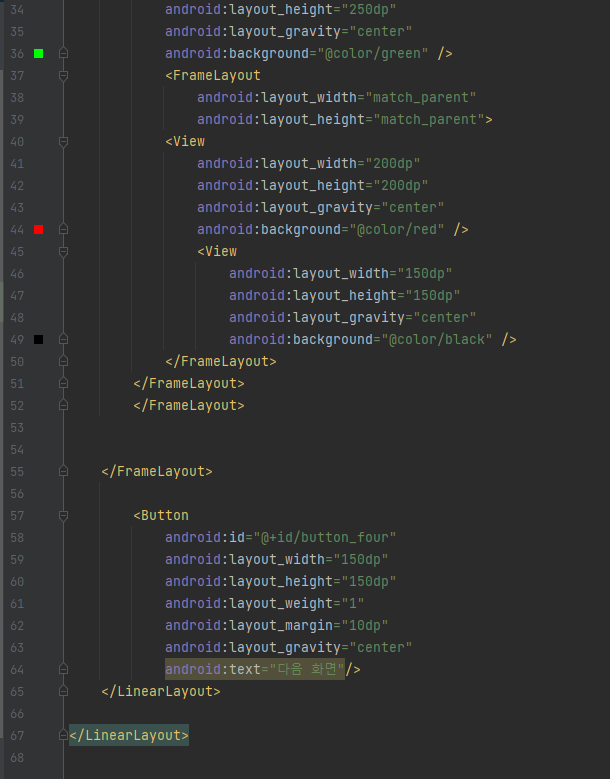Toggle fold marker on line 52
610x779 pixels.
(63, 405)
